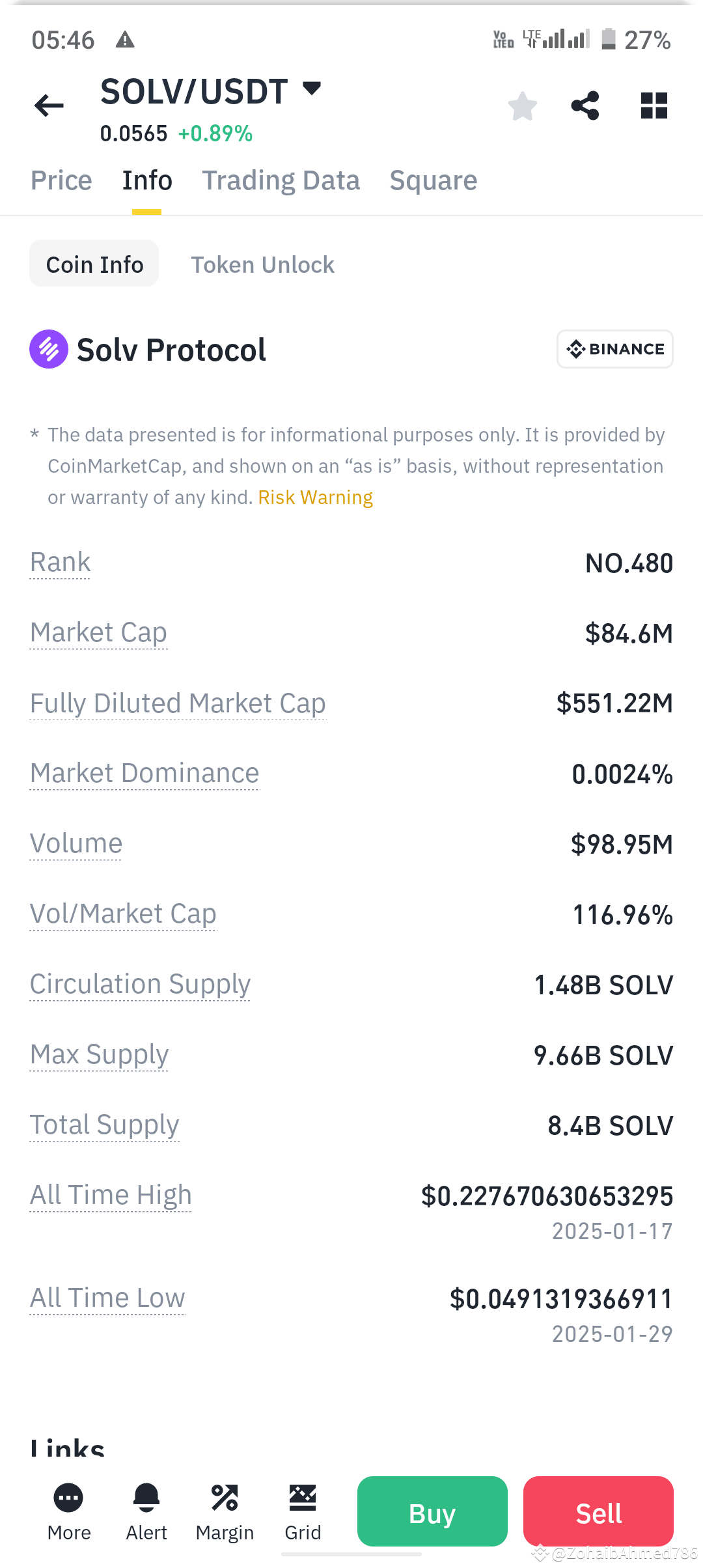Select the Token Unlock sub-tab
Viewport: 703px width, 1568px height.
(262, 264)
